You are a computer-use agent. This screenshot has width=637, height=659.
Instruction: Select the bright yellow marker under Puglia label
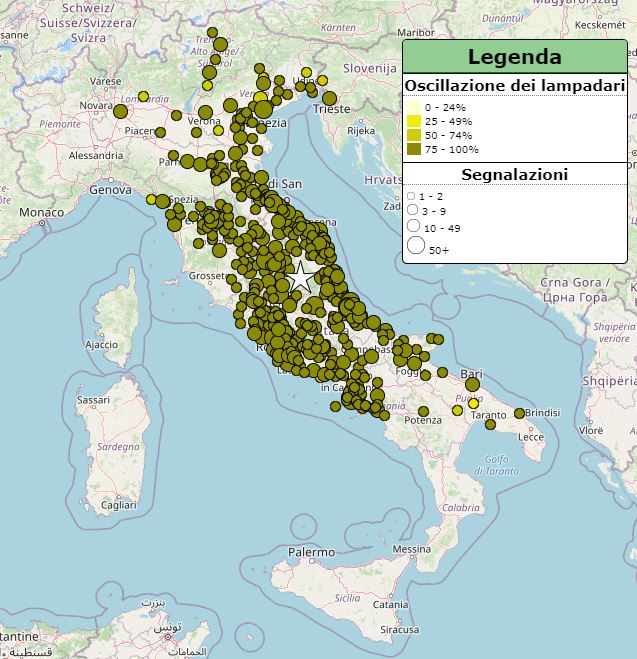click(474, 404)
